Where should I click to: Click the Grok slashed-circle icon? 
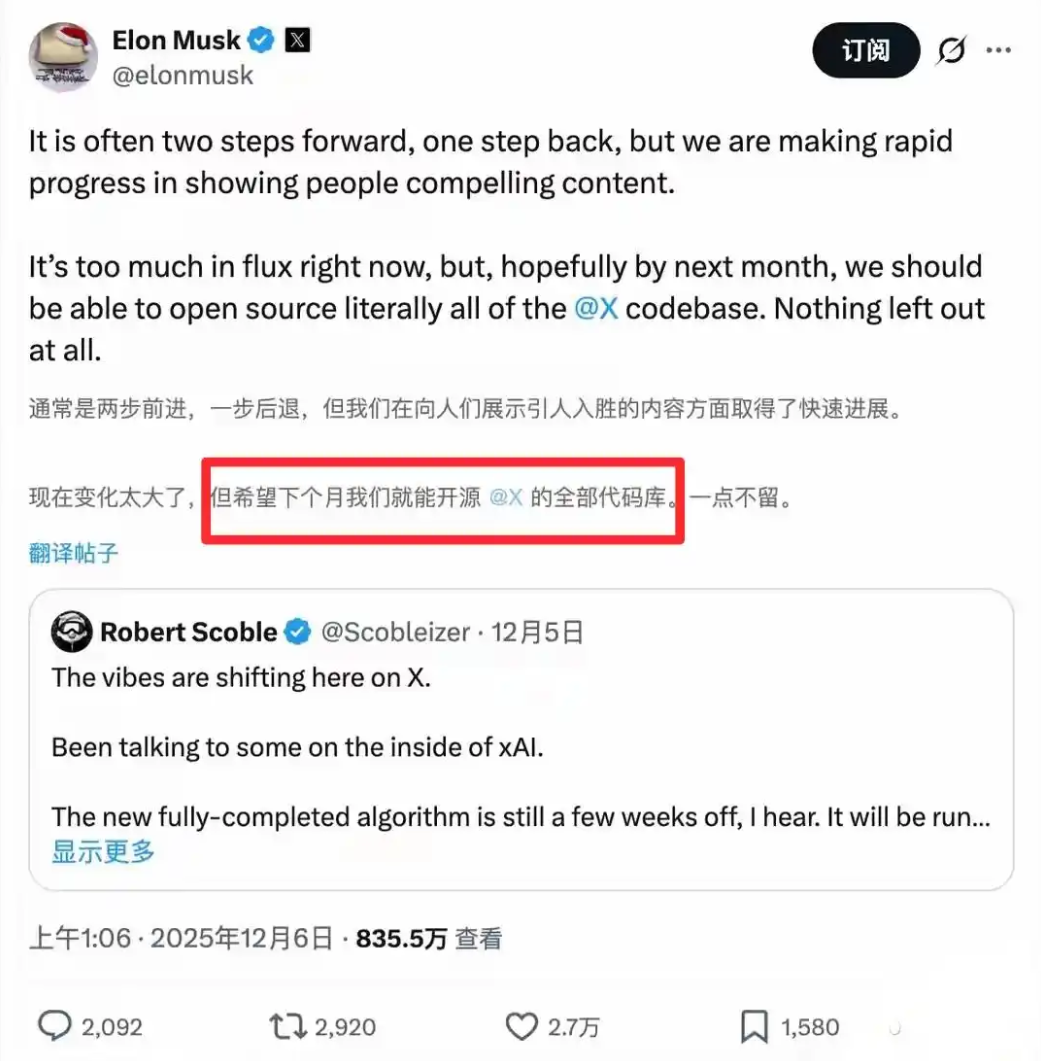tap(951, 50)
